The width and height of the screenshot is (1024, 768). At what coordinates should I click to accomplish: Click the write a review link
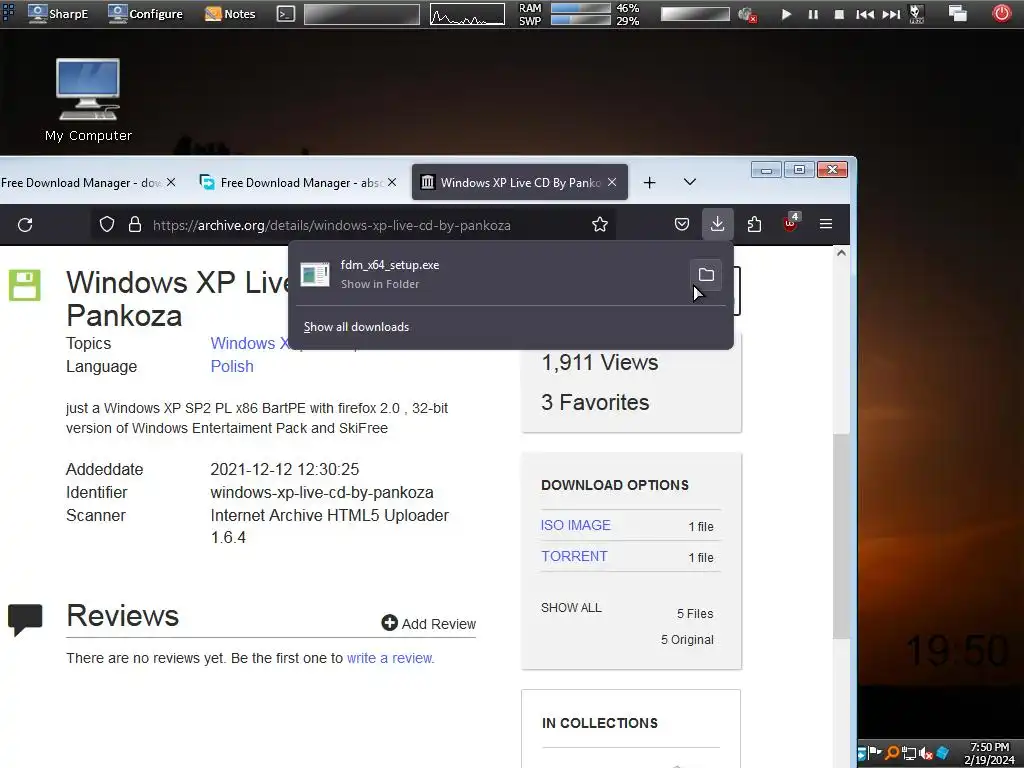click(x=391, y=658)
